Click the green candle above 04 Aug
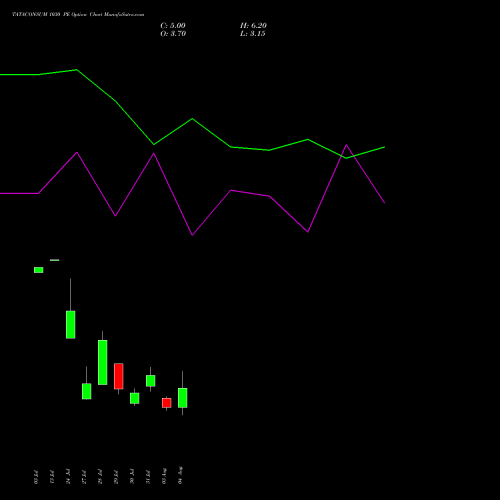Viewport: 500px width, 500px height. pyautogui.click(x=183, y=398)
